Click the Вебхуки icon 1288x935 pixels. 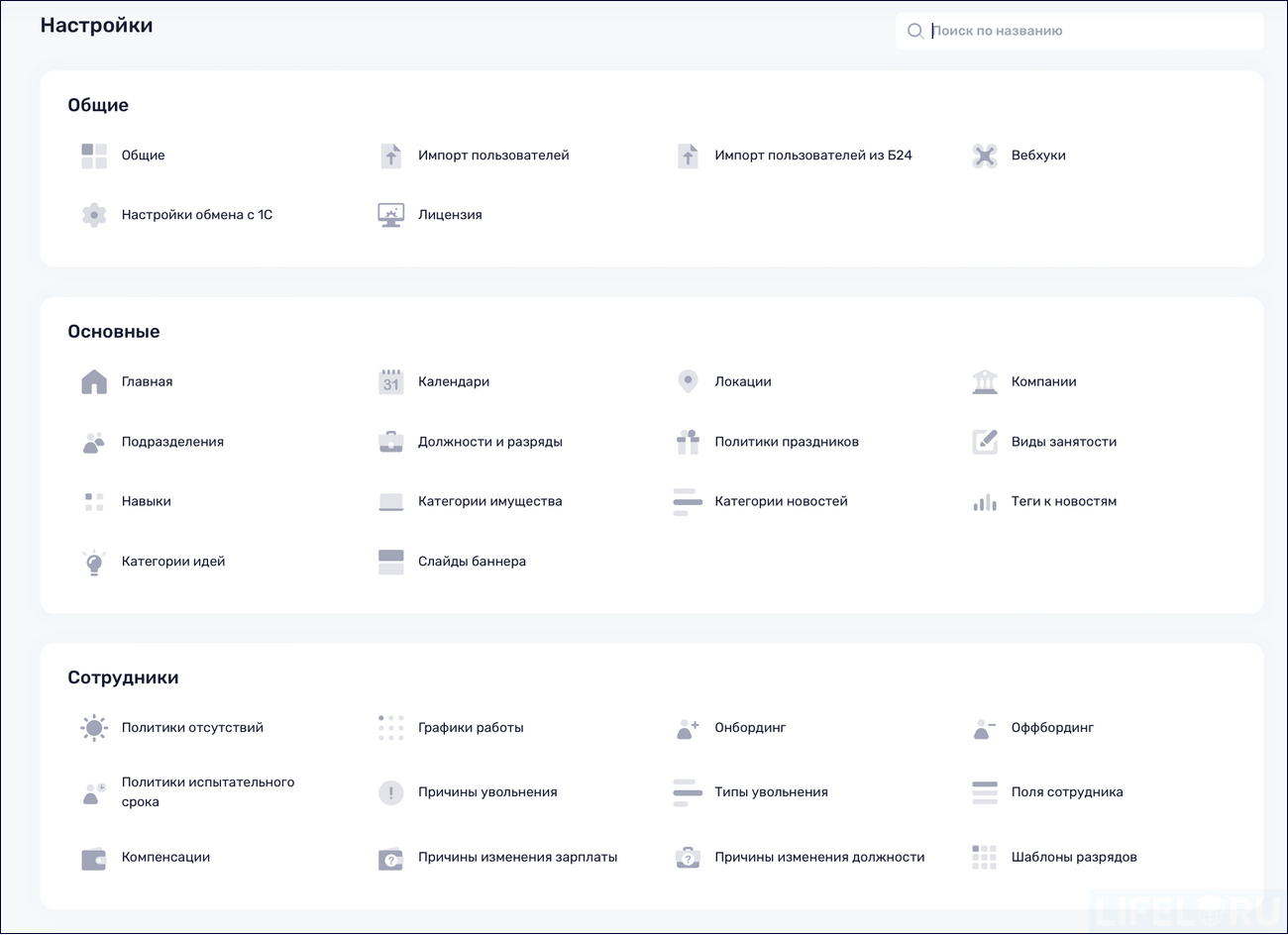[x=985, y=156]
